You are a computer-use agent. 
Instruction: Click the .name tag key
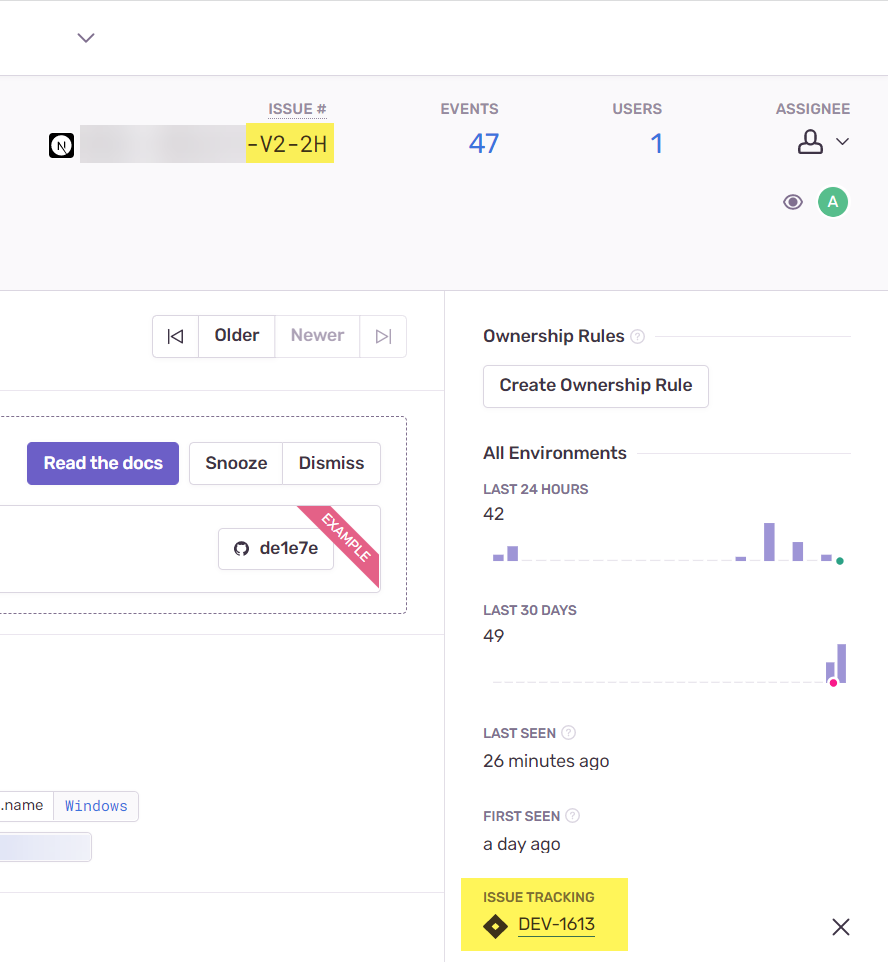tap(22, 806)
